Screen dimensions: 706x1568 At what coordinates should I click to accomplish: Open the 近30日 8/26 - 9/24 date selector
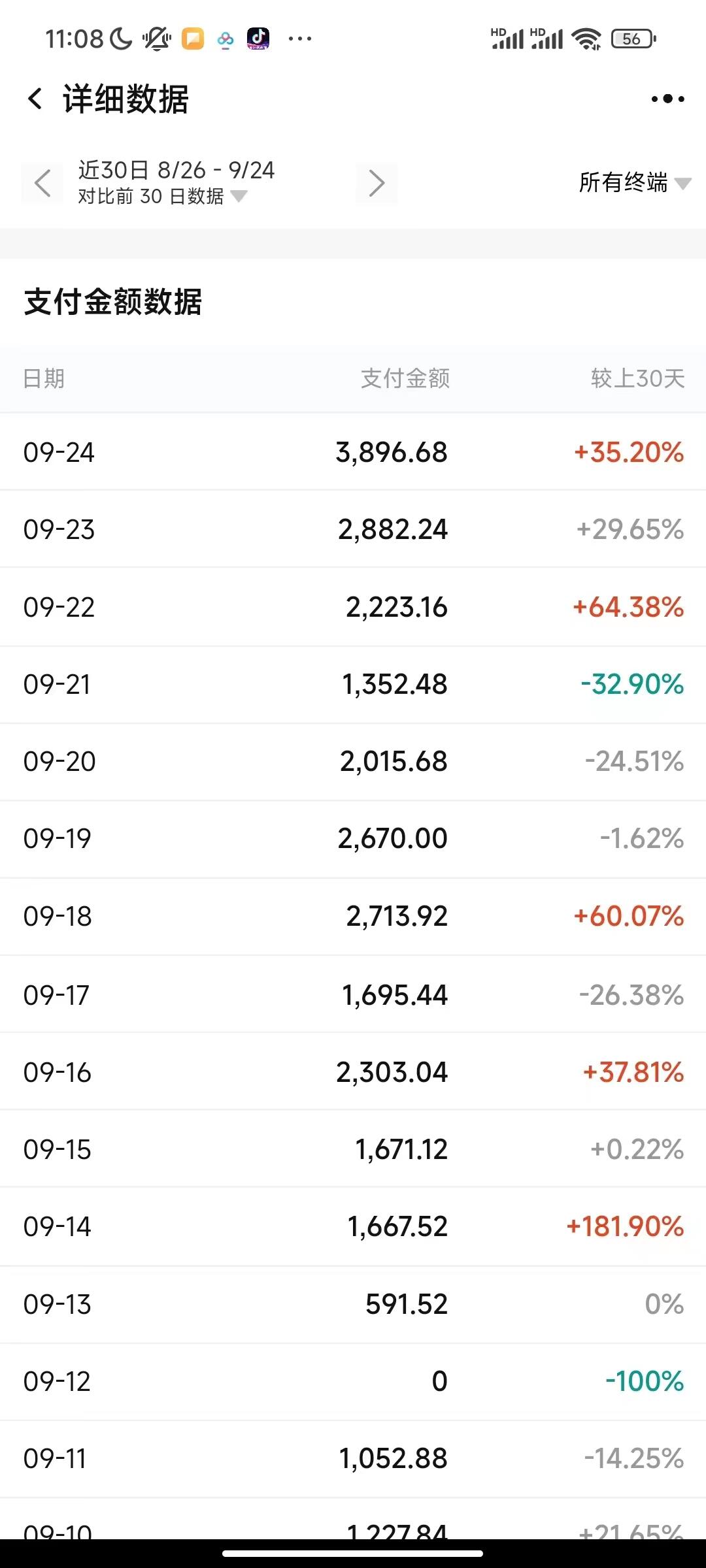click(176, 170)
